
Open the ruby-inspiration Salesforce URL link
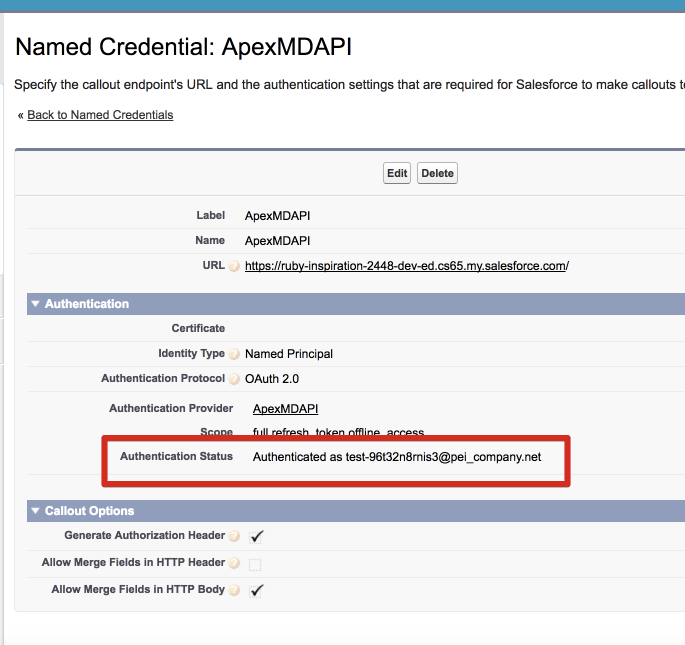[x=407, y=266]
